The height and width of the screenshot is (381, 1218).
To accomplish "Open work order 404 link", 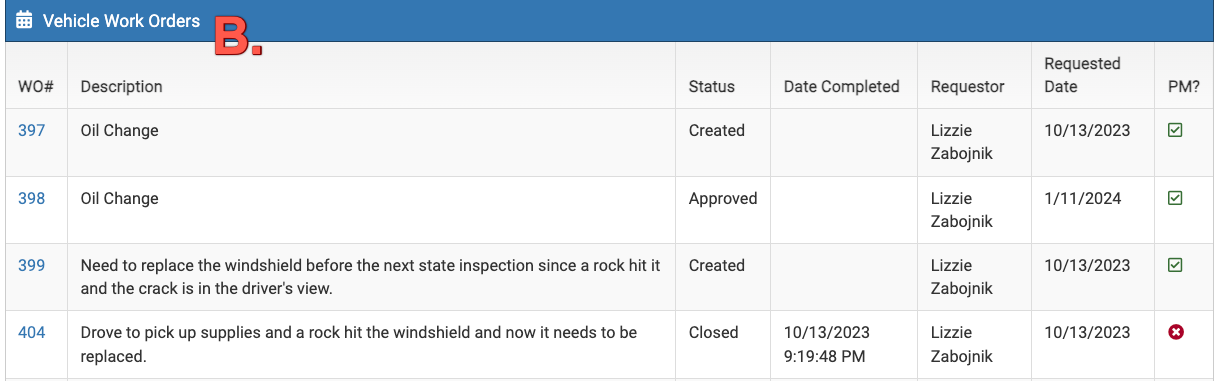I will point(32,332).
